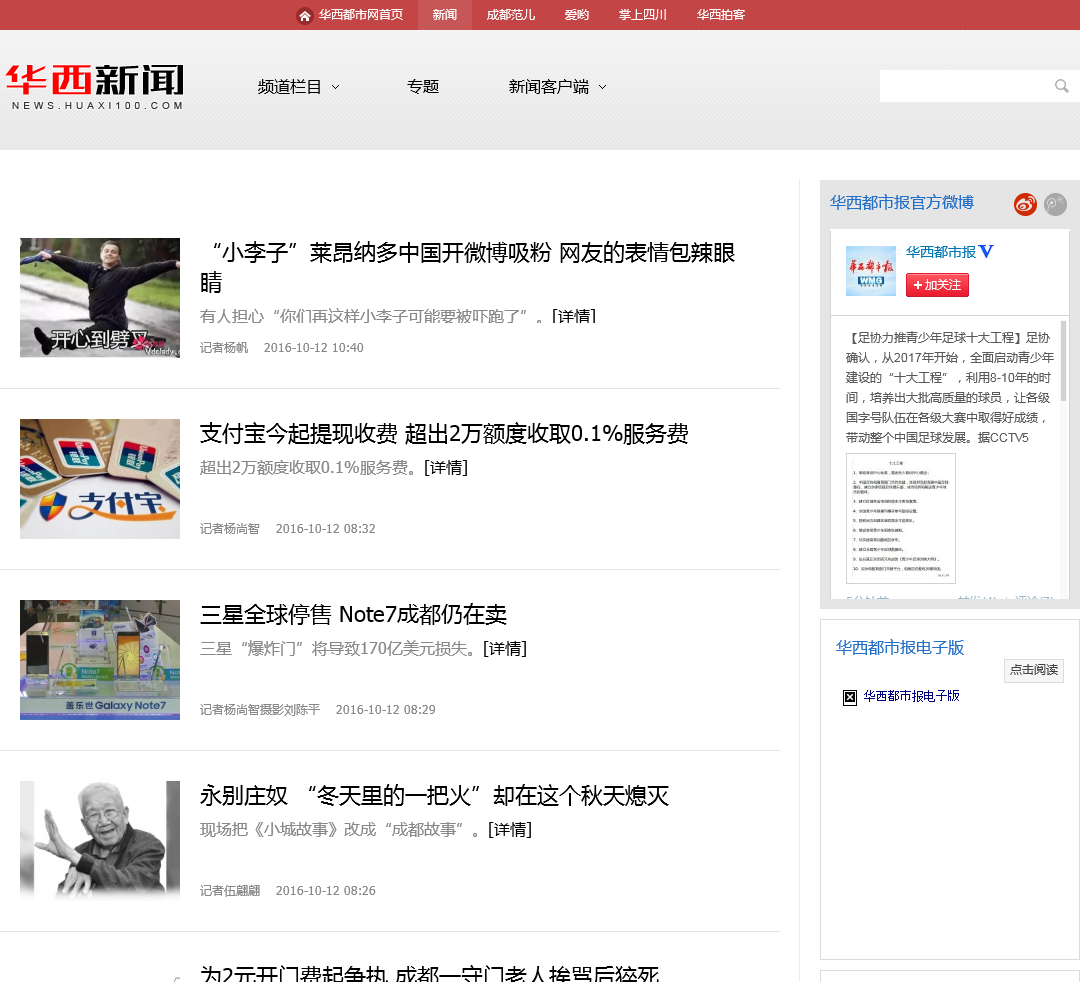Image resolution: width=1080 pixels, height=982 pixels.
Task: Click the 华西都市报 weibo avatar
Action: 871,271
